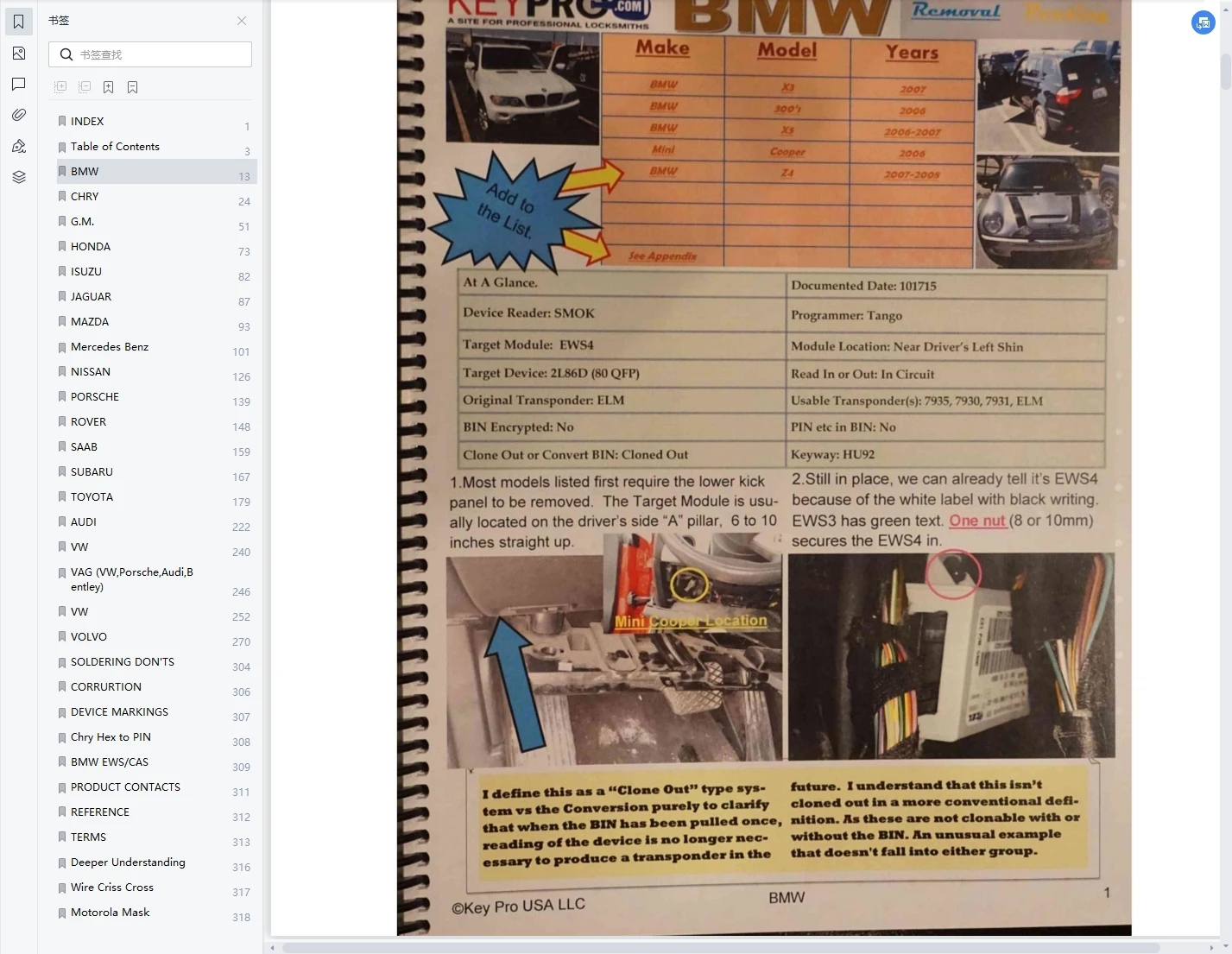
Task: Click the add bookmark toolbar icon
Action: (109, 87)
